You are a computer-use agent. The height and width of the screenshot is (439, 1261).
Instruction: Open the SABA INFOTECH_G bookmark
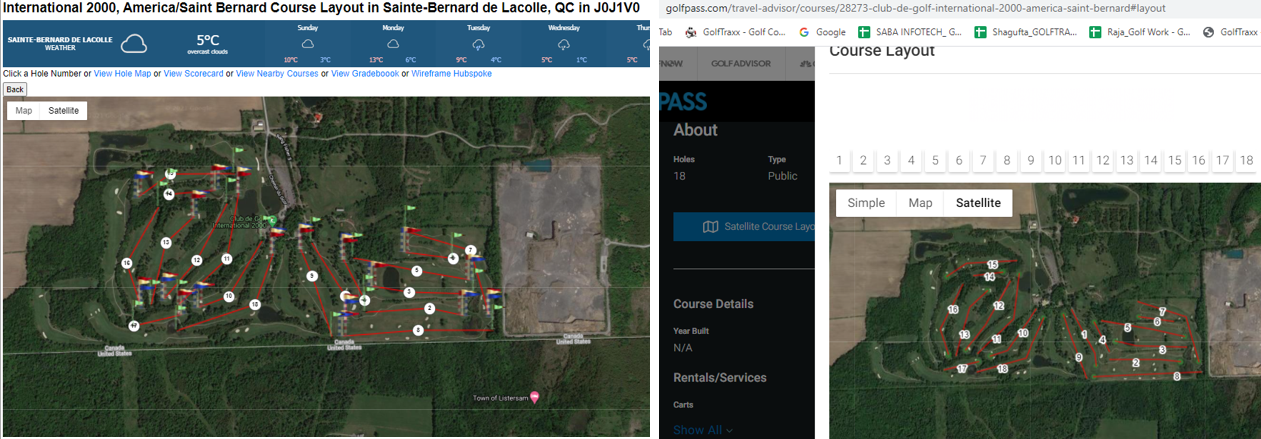(909, 32)
